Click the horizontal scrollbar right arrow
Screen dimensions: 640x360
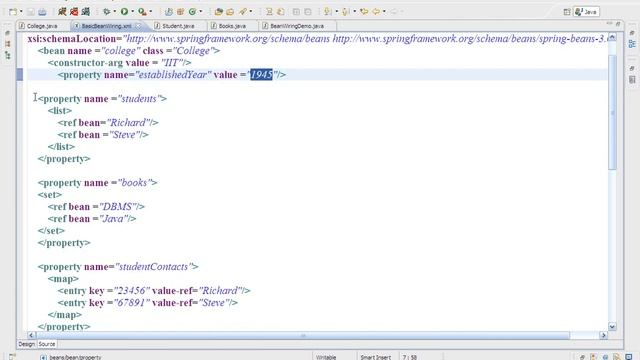(x=603, y=335)
